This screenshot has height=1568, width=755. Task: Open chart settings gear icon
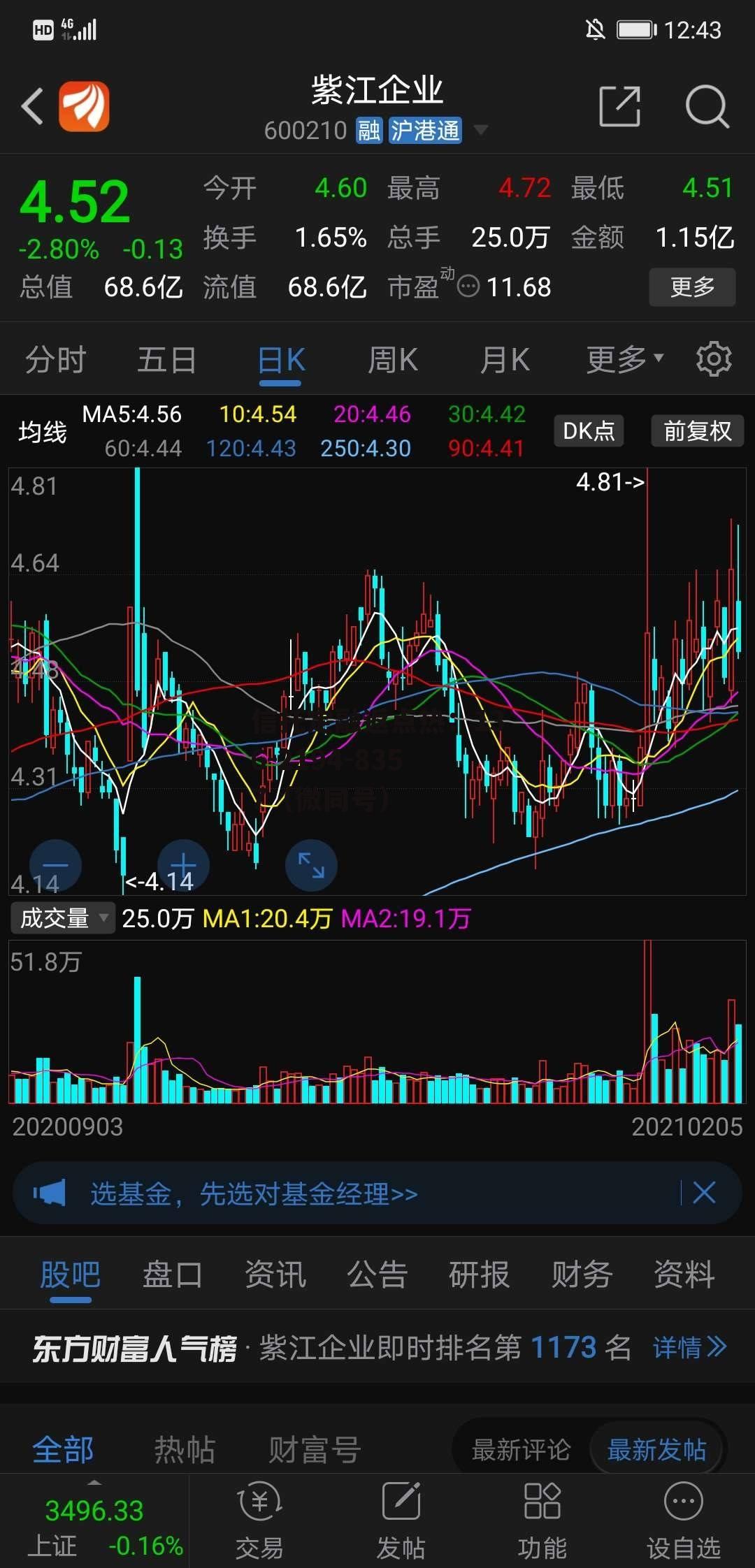tap(714, 359)
